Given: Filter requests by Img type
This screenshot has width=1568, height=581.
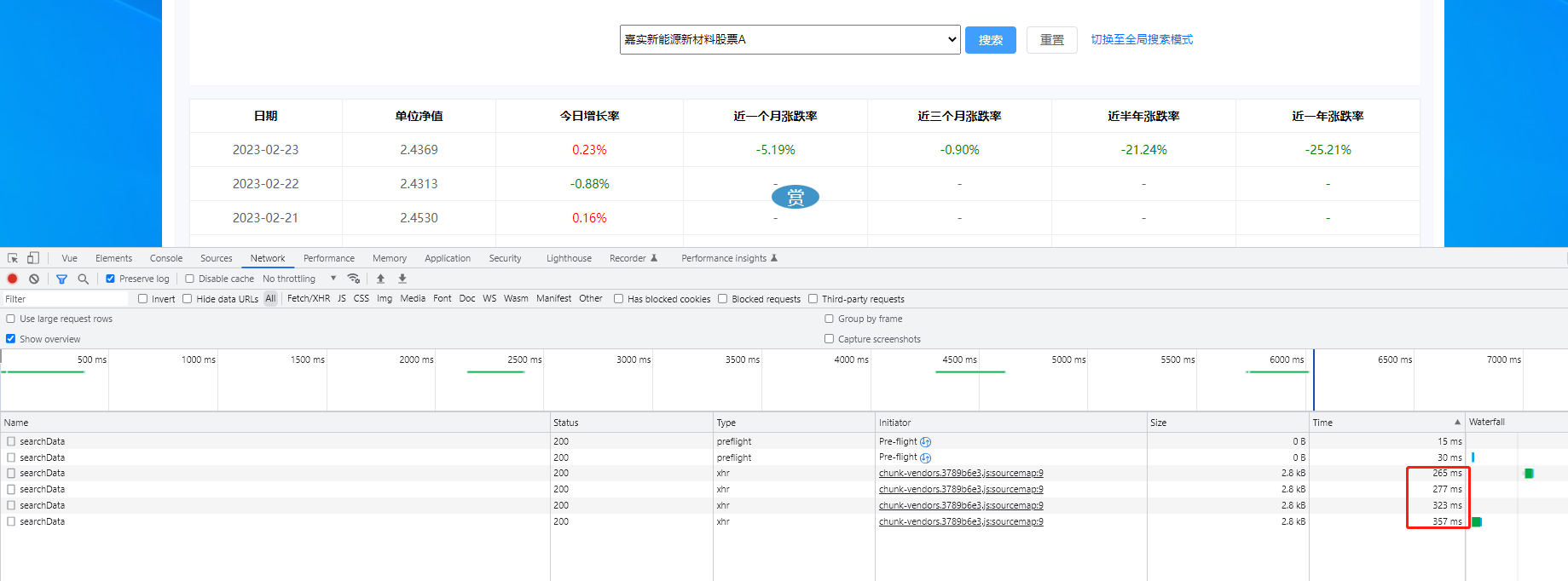Looking at the screenshot, I should click(x=385, y=298).
